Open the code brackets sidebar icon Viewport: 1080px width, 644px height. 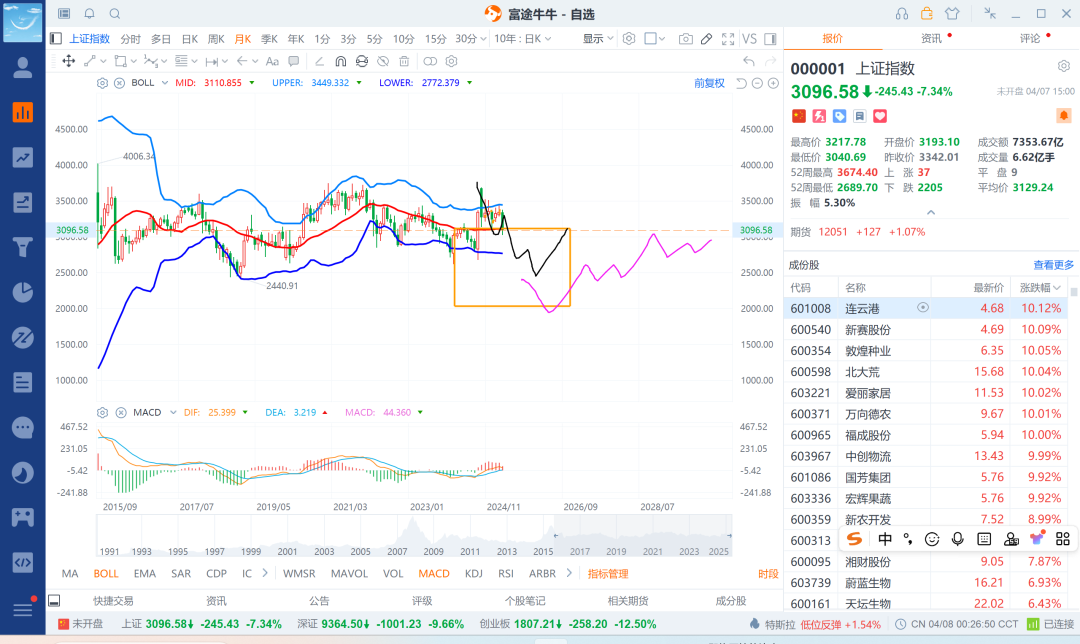click(23, 562)
